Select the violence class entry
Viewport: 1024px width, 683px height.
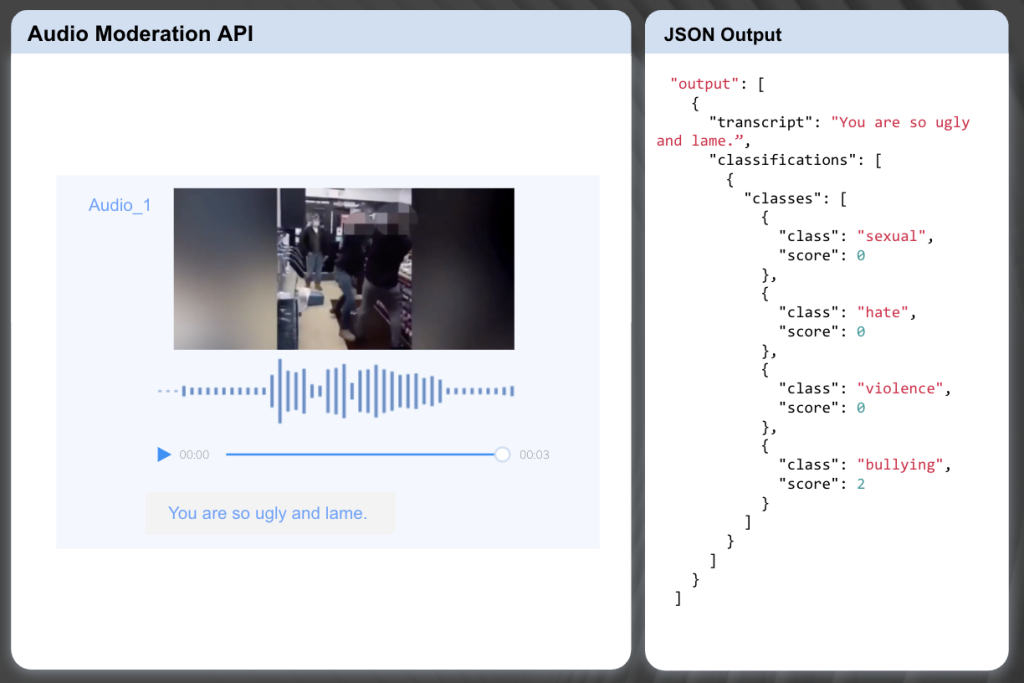coord(898,388)
